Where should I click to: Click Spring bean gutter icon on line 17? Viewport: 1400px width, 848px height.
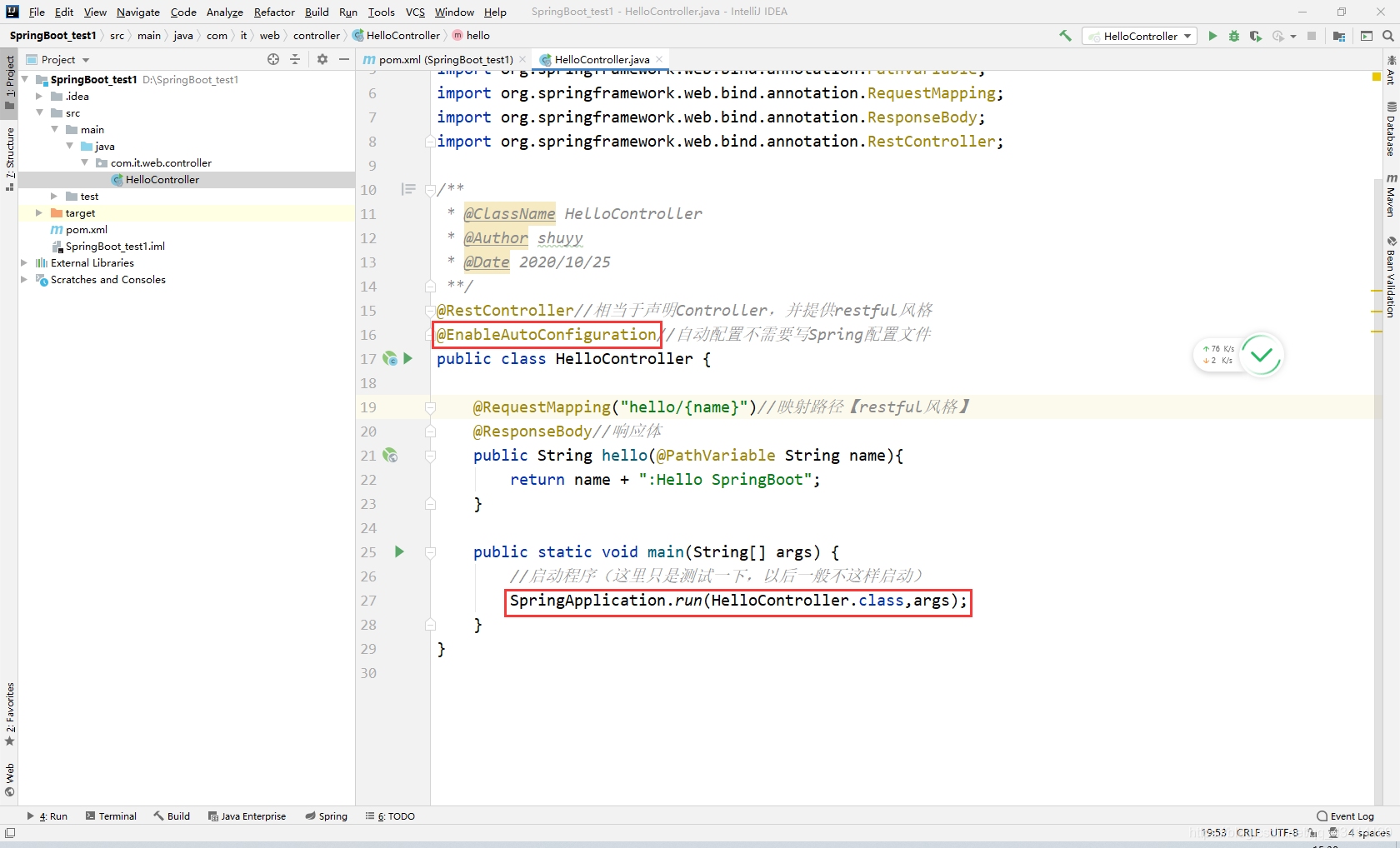coord(390,358)
